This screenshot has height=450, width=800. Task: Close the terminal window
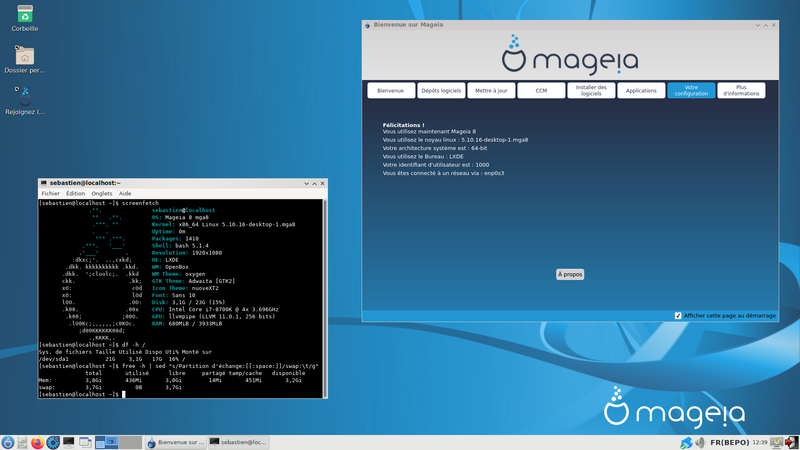pos(322,183)
